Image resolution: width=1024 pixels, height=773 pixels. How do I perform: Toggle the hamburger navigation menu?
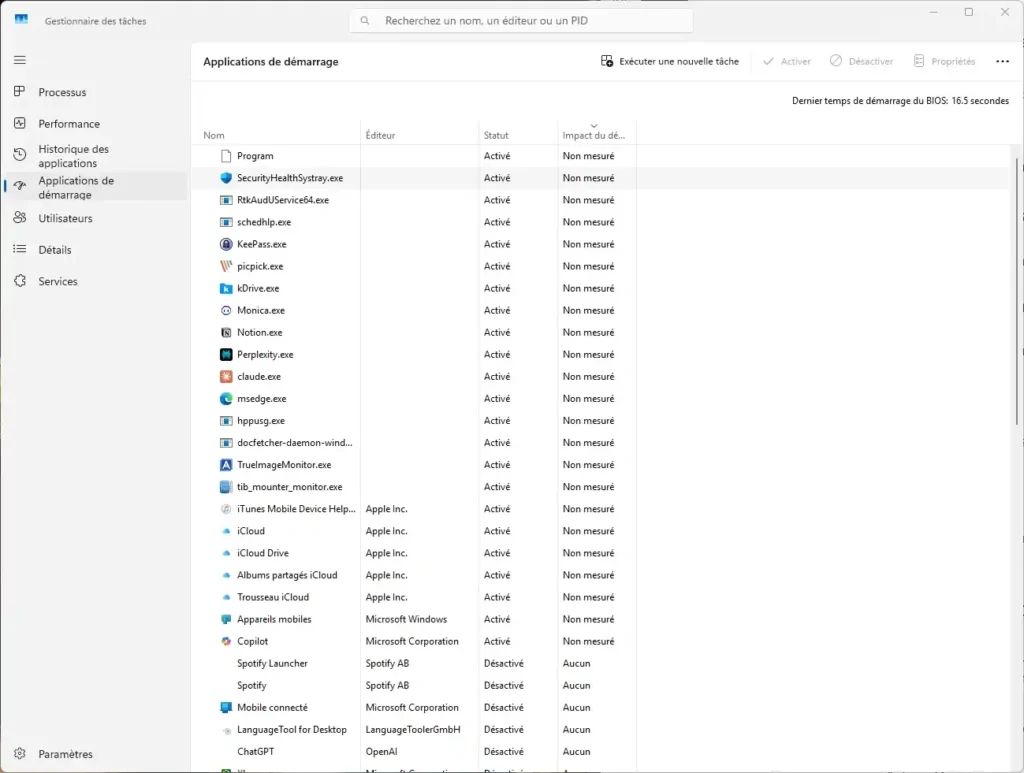click(20, 60)
